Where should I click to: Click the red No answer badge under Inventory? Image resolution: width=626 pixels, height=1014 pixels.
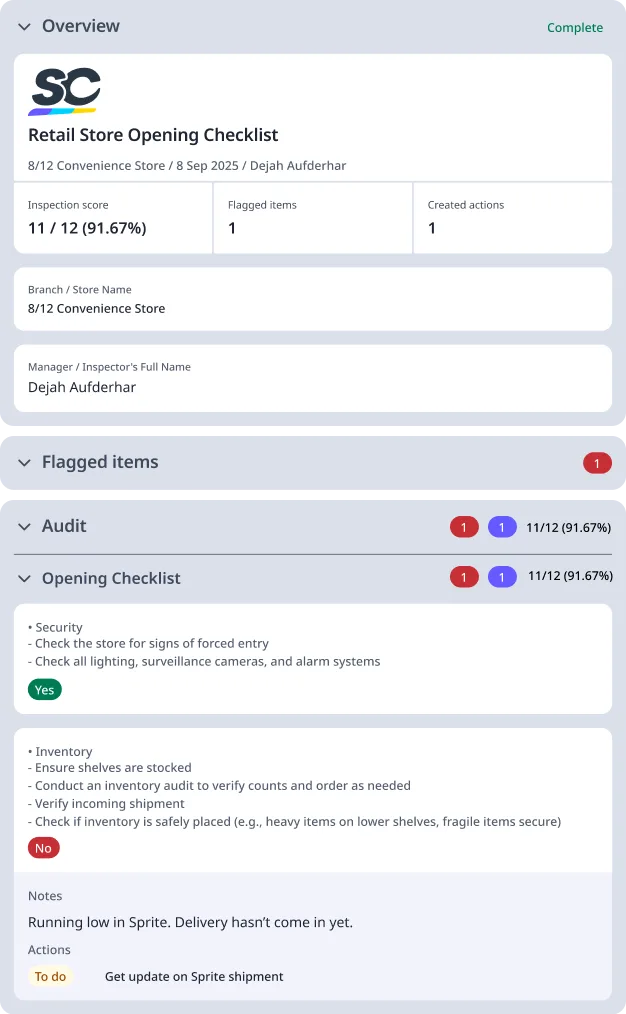pyautogui.click(x=43, y=847)
